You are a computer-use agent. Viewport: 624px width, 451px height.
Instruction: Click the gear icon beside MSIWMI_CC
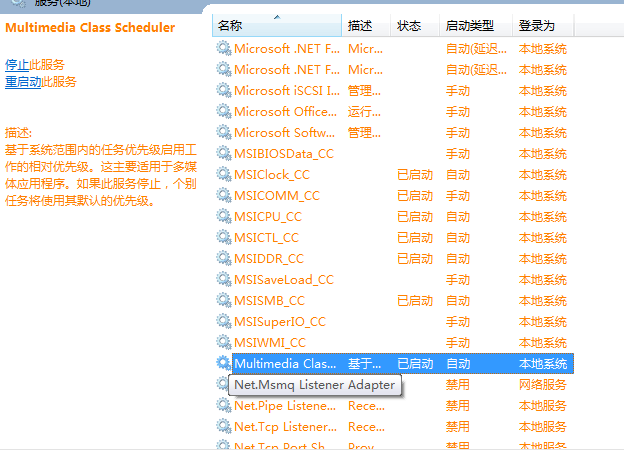(x=224, y=343)
